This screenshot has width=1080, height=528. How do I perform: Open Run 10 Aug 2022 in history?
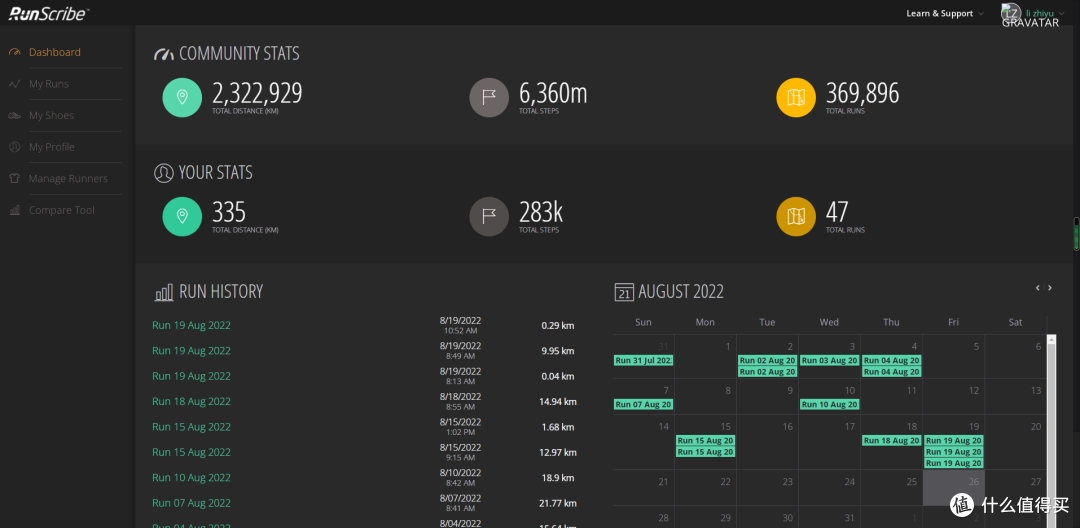click(x=191, y=478)
